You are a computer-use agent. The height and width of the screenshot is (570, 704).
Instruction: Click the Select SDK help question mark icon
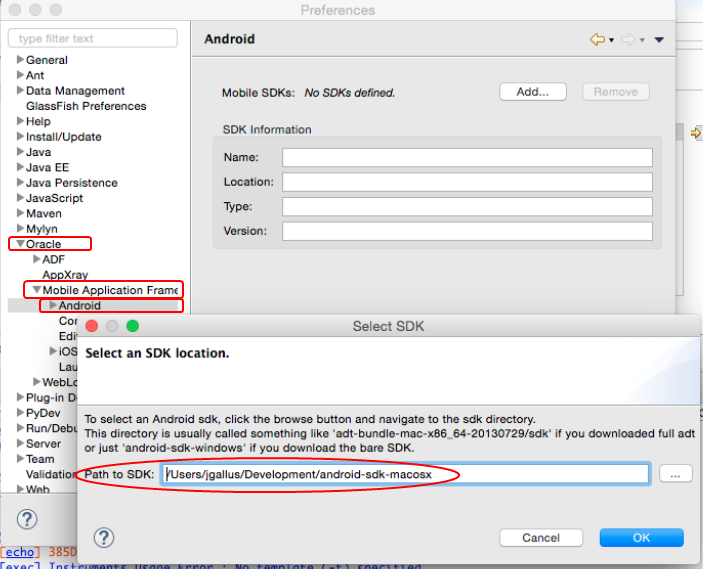(104, 537)
